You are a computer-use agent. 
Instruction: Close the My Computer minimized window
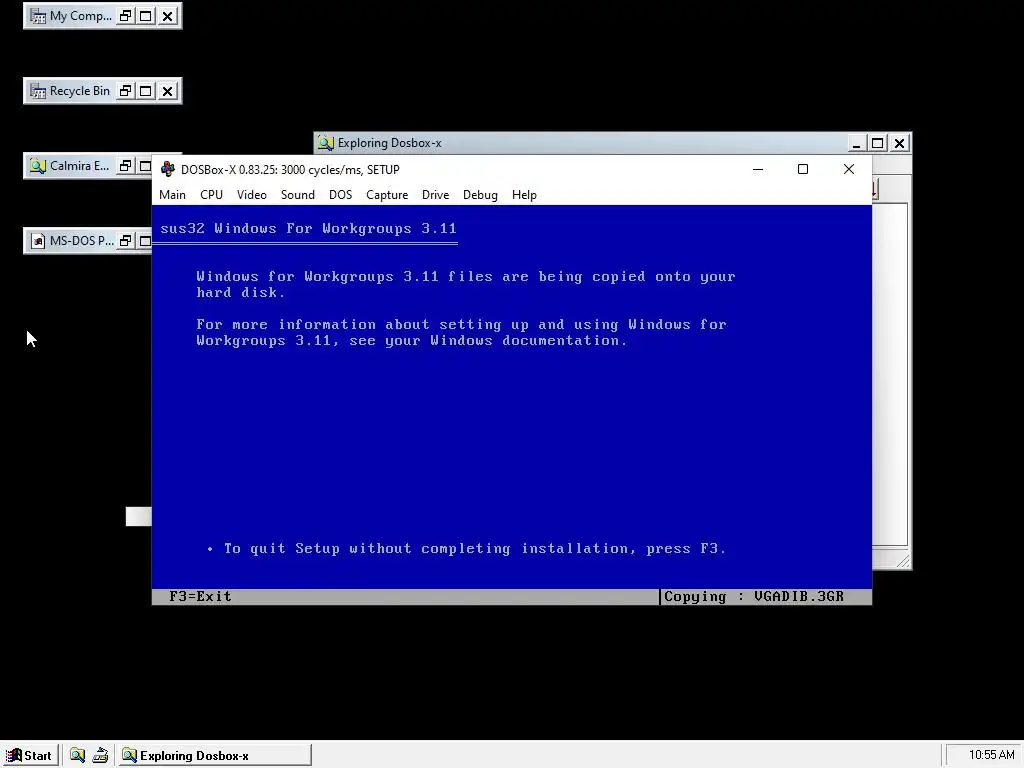coord(168,16)
